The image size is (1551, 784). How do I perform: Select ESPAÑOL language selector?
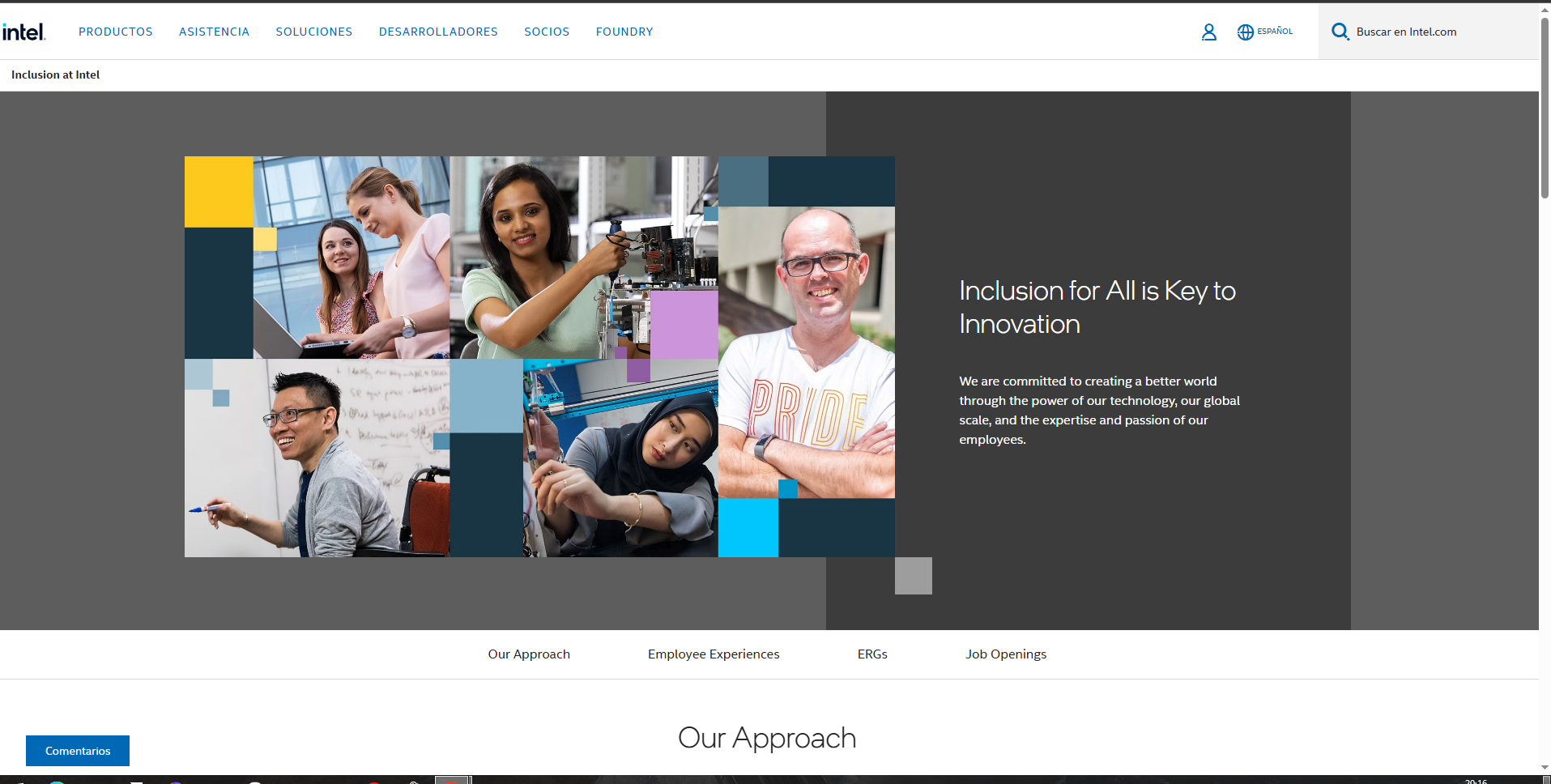click(x=1275, y=32)
